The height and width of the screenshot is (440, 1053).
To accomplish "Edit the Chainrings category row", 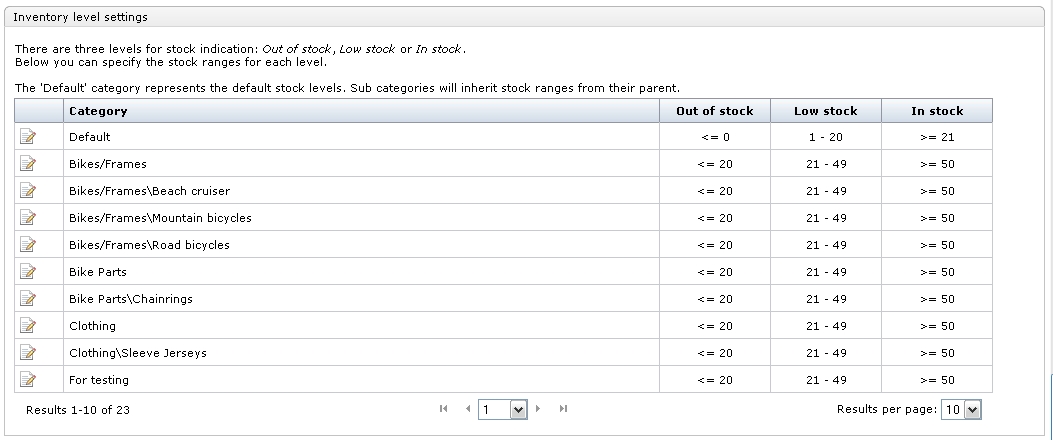I will click(28, 299).
